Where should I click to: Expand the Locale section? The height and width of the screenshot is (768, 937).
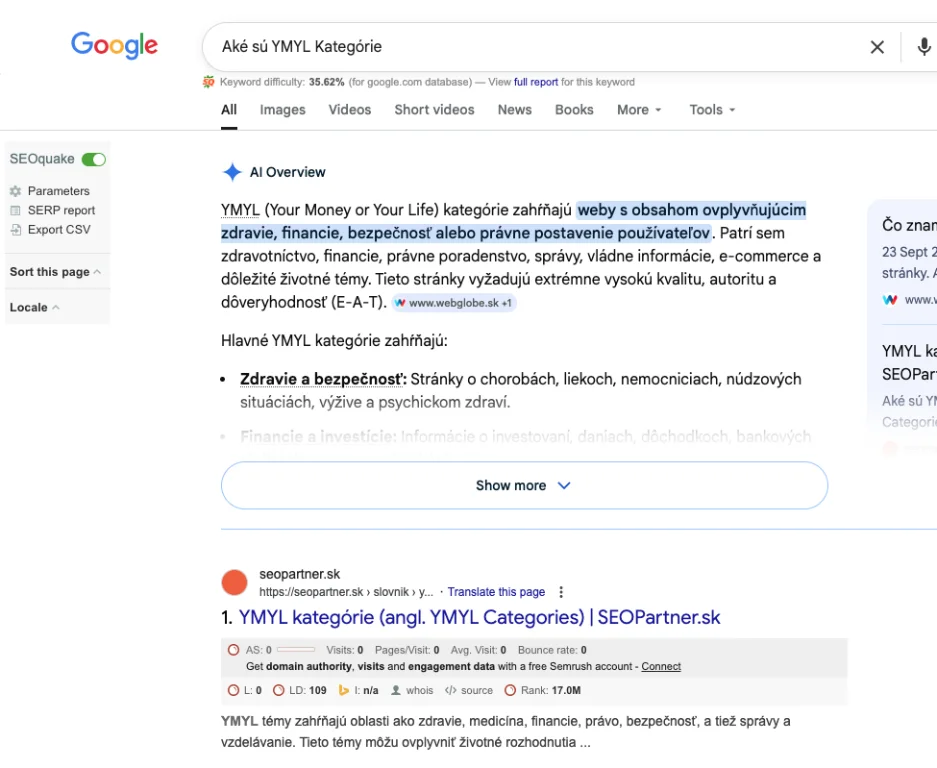click(x=34, y=307)
